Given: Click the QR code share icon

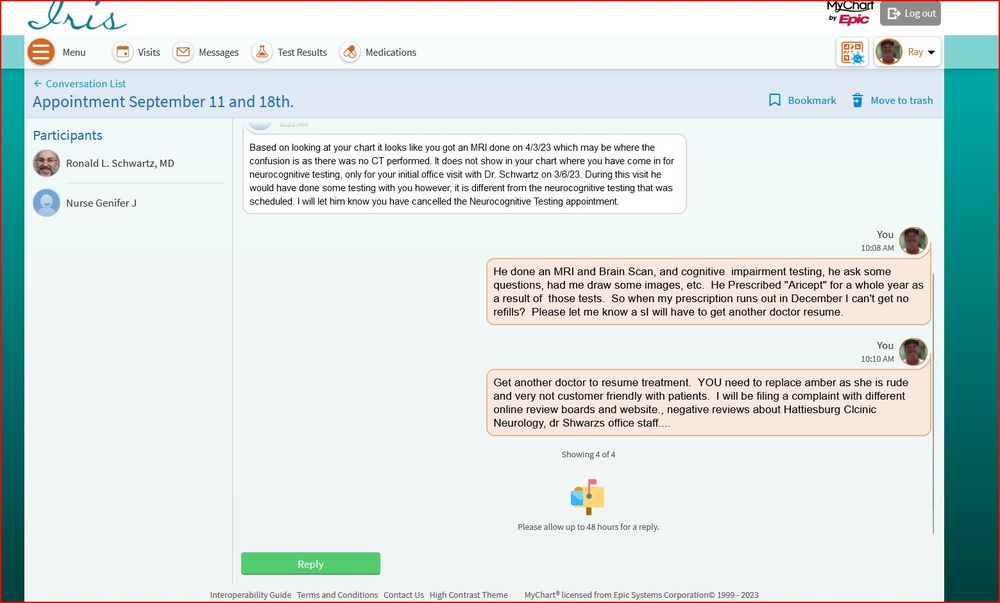Looking at the screenshot, I should pos(852,53).
